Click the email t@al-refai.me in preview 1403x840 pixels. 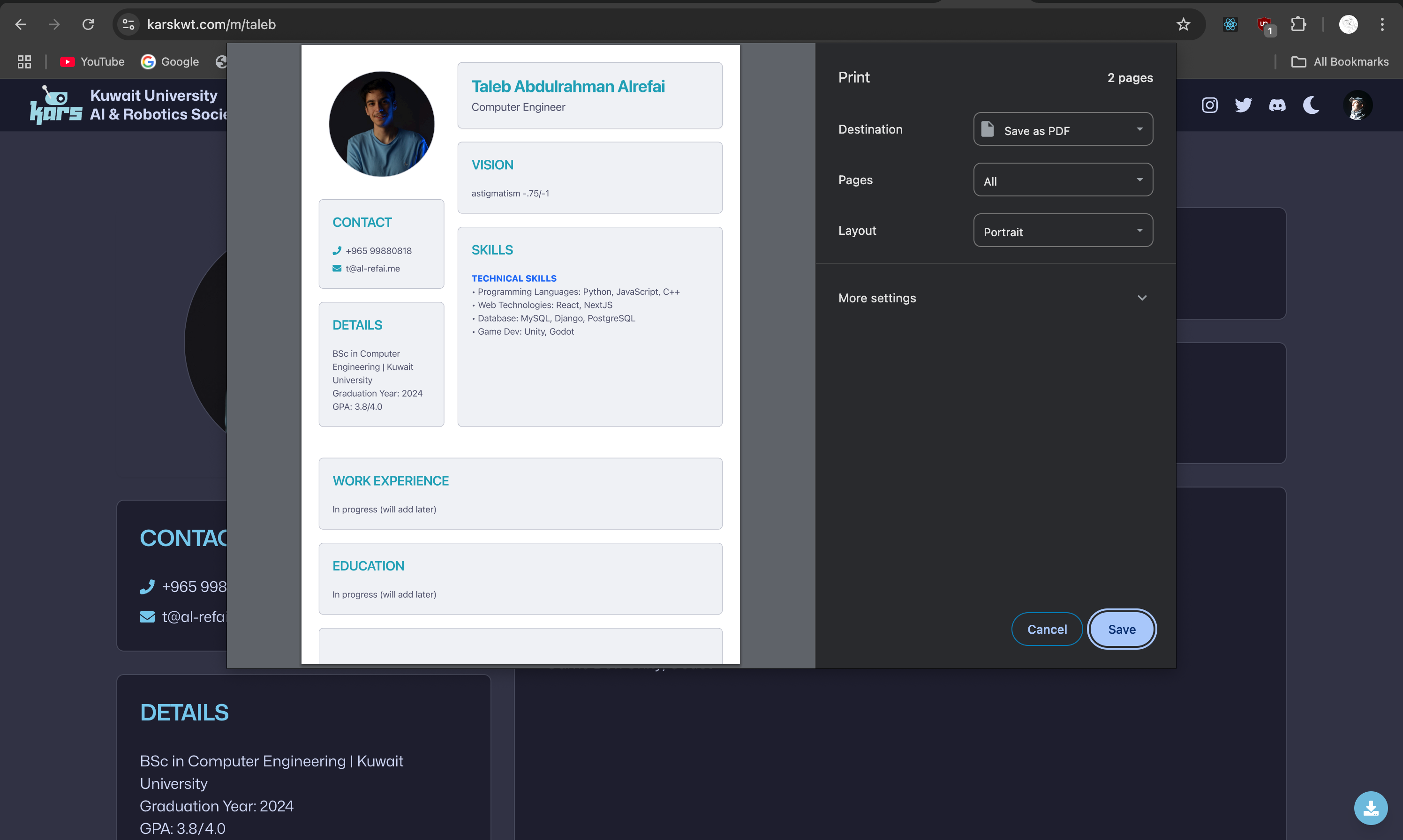click(x=372, y=268)
